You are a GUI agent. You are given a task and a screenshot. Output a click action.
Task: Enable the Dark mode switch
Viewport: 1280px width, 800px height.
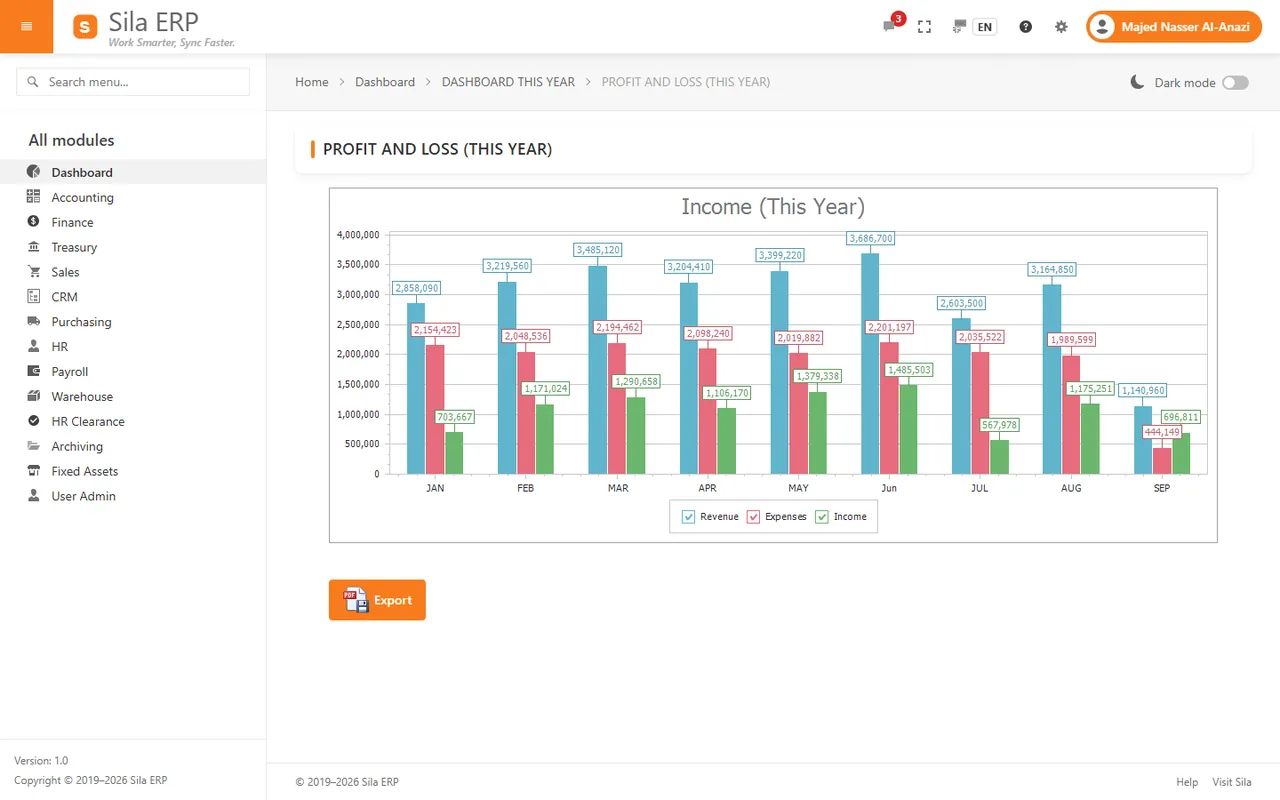click(1236, 83)
